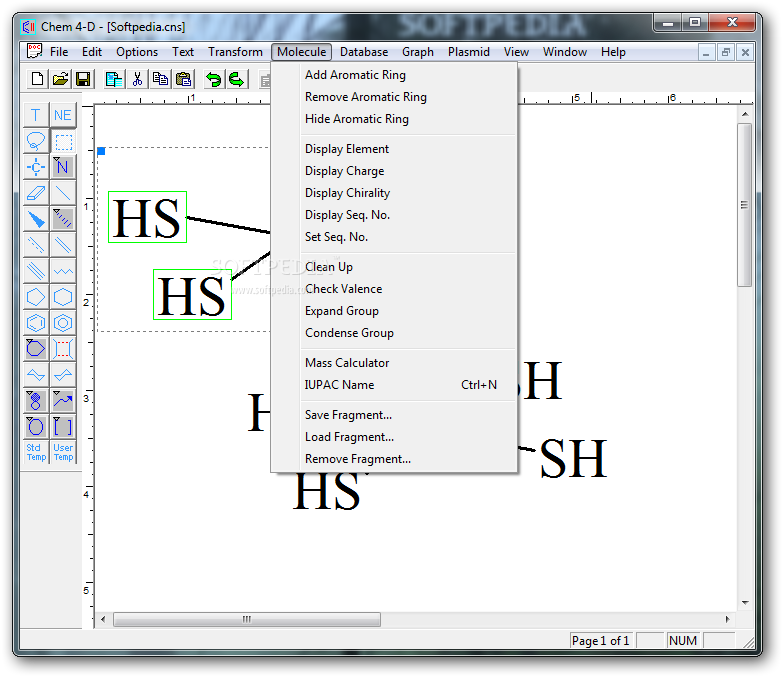Choose Condense Group

click(394, 333)
